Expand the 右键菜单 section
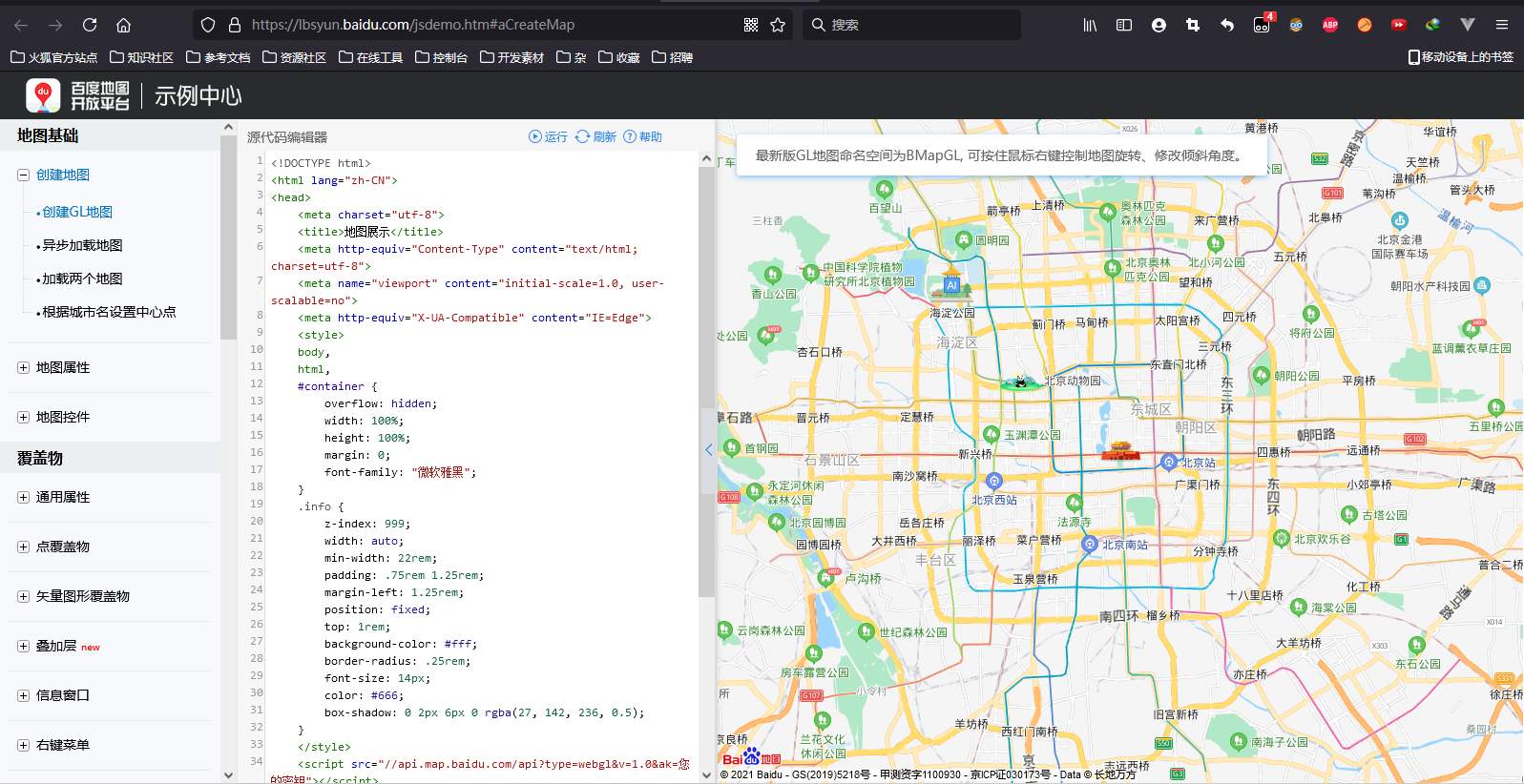The image size is (1524, 784). pyautogui.click(x=23, y=745)
